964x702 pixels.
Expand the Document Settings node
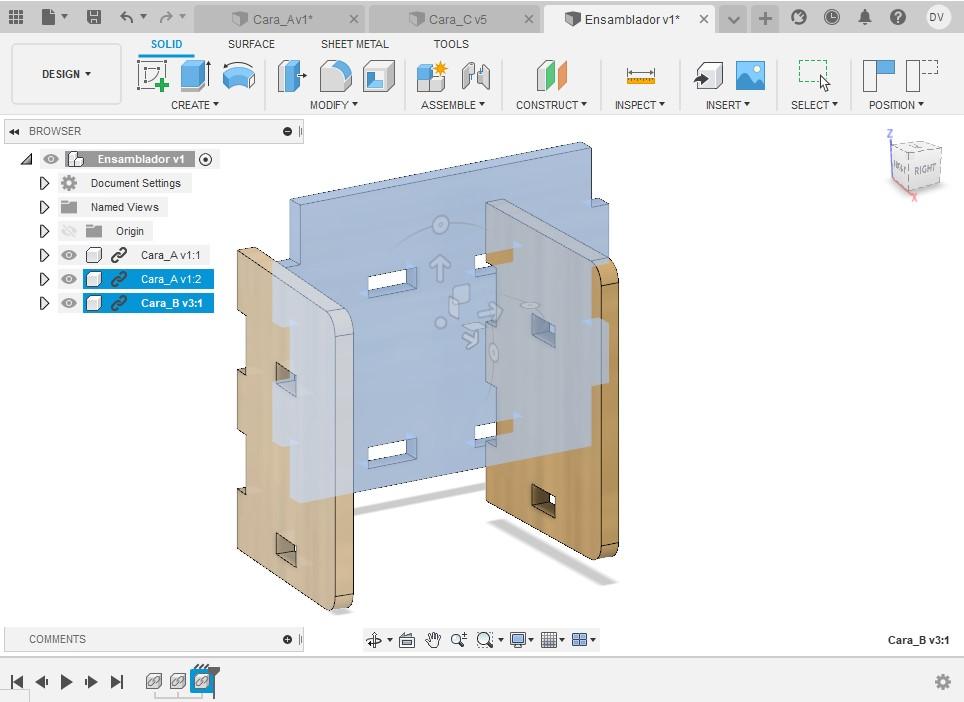[44, 183]
